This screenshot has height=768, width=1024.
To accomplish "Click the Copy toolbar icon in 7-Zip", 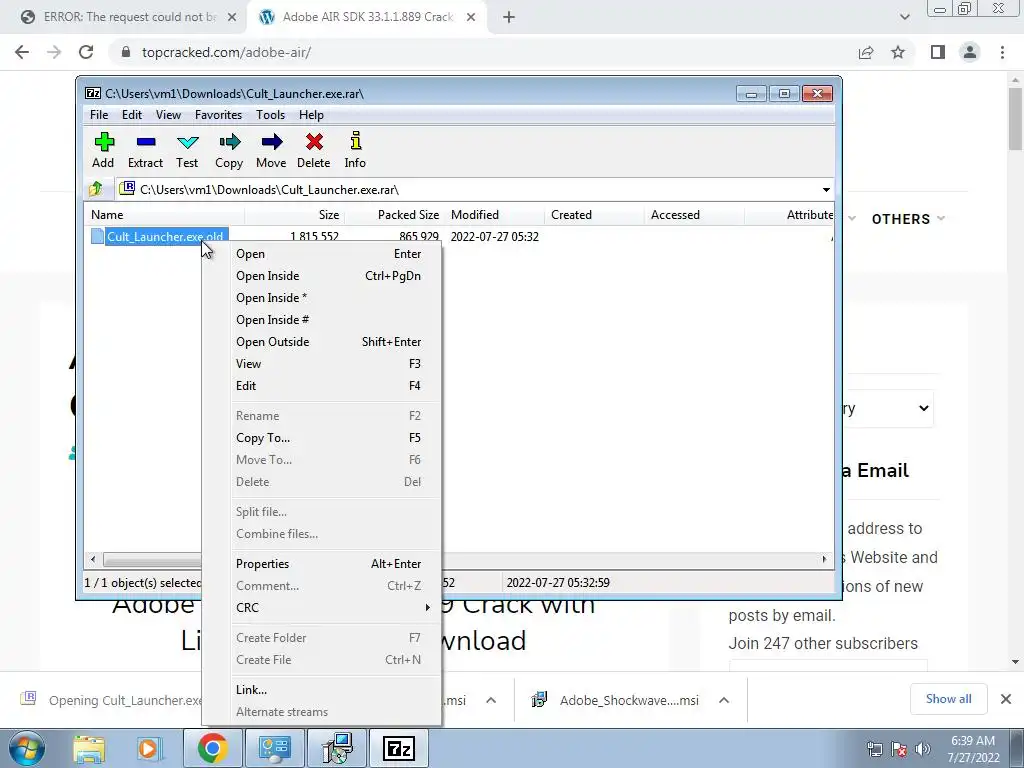I will [229, 150].
